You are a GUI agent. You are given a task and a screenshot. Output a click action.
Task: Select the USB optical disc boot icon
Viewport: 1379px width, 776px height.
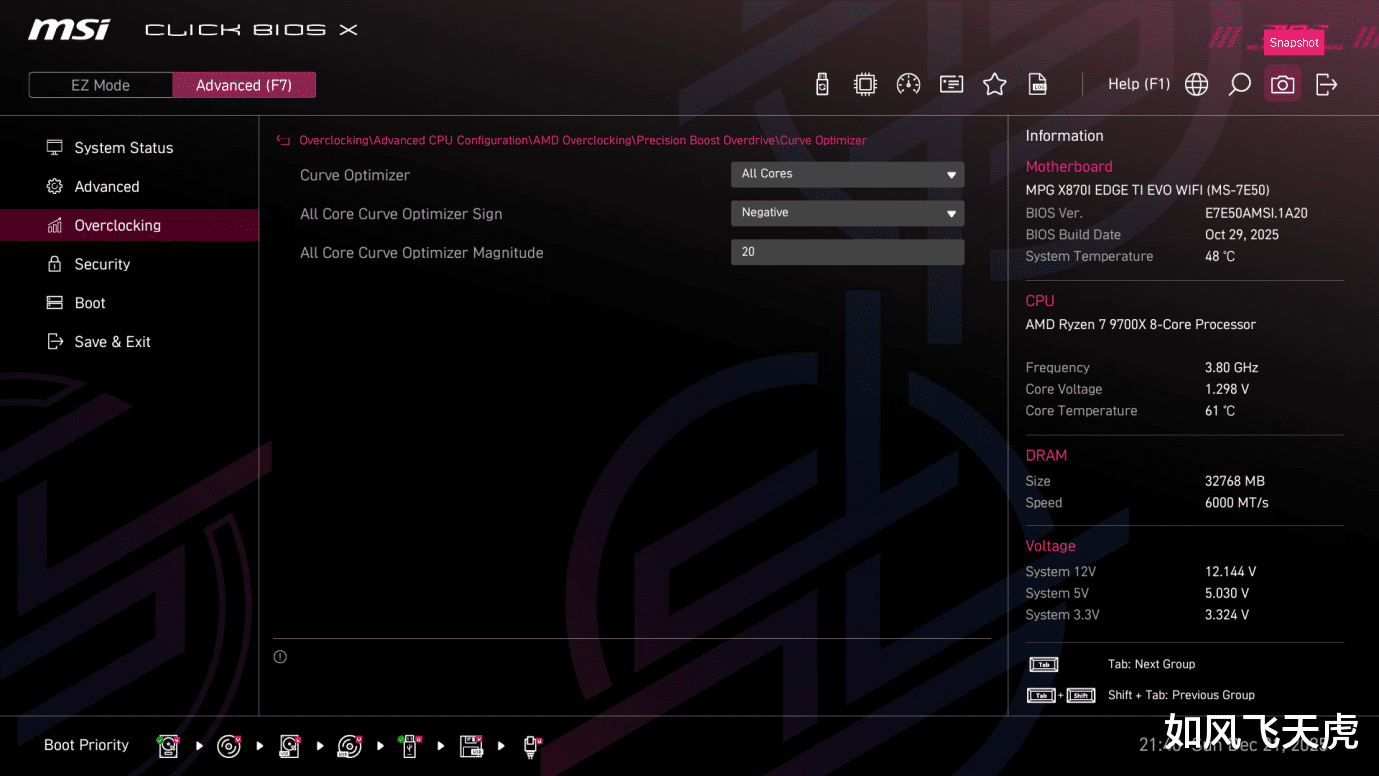(349, 746)
